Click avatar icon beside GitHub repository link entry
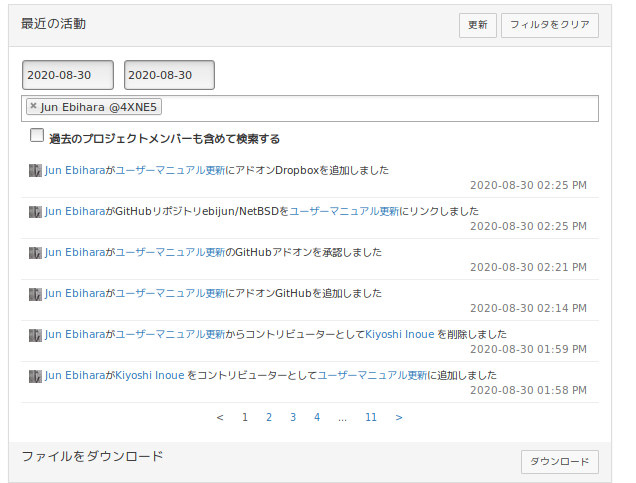Screen dimensions: 636x483 pyautogui.click(x=35, y=211)
